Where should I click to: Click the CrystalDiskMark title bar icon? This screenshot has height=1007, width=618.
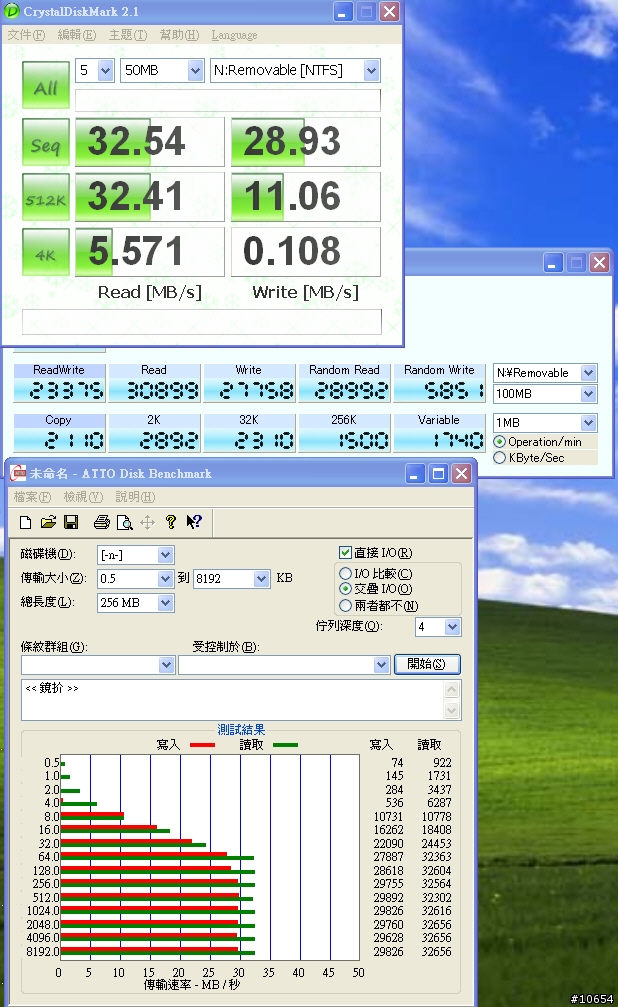12,11
